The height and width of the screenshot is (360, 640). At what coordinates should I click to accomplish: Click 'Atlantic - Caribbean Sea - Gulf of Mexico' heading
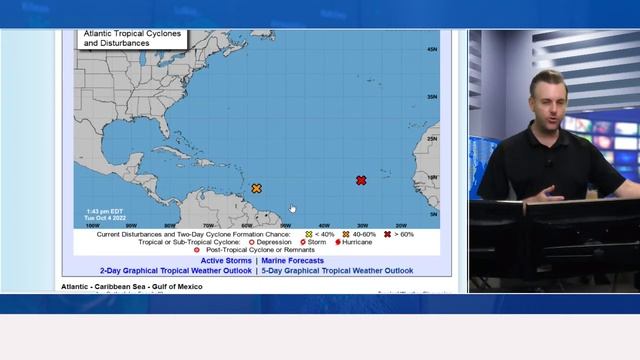[x=132, y=287]
